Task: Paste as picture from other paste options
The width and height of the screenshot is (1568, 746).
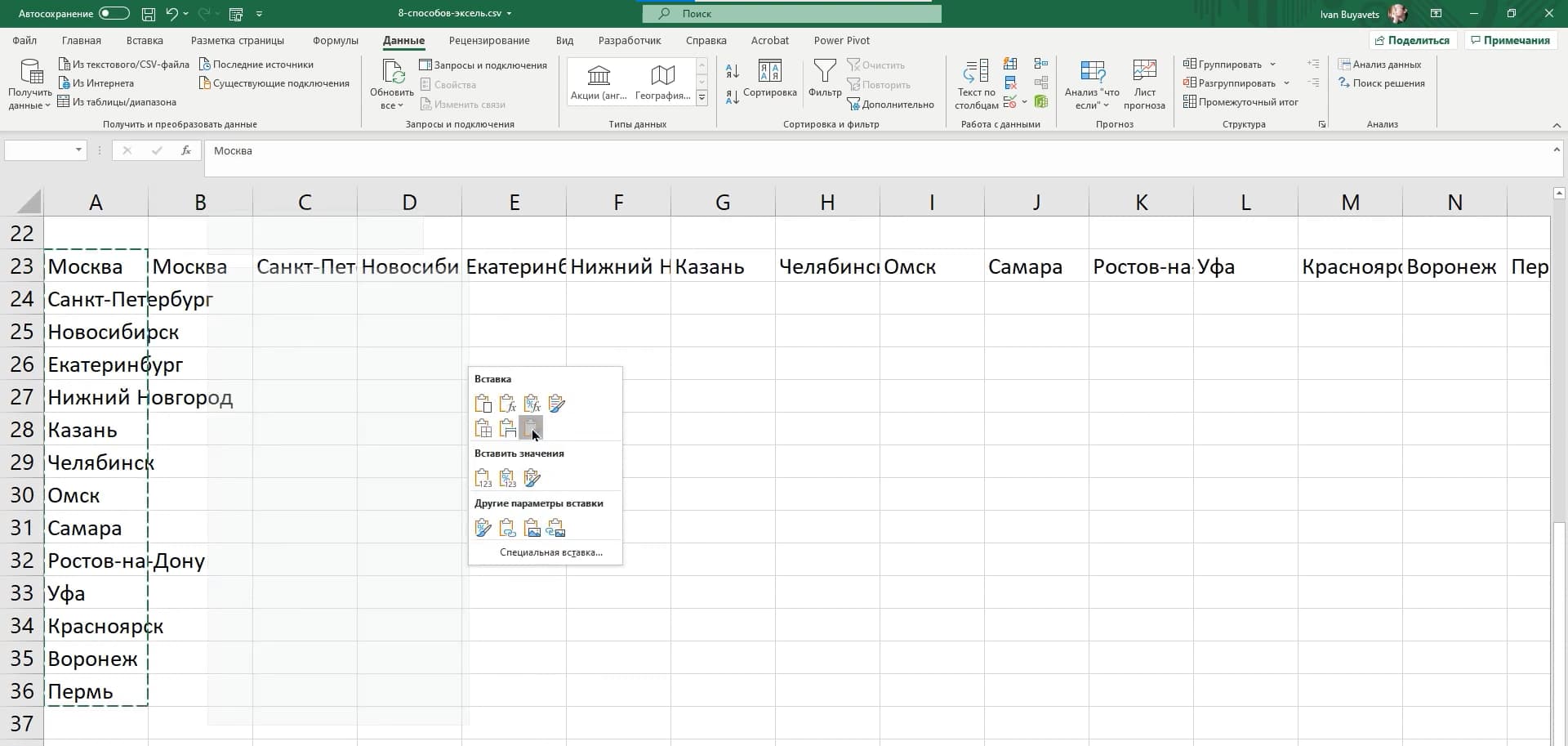Action: 532,528
